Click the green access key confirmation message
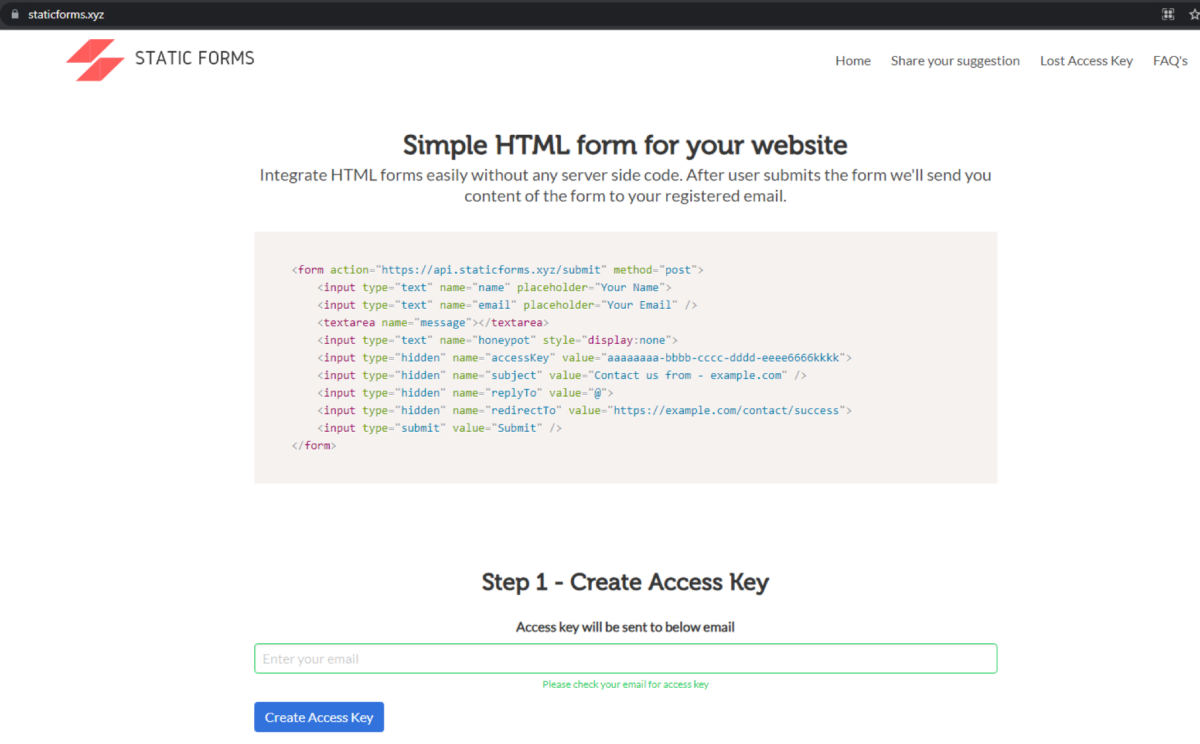This screenshot has width=1200, height=744. pos(625,684)
